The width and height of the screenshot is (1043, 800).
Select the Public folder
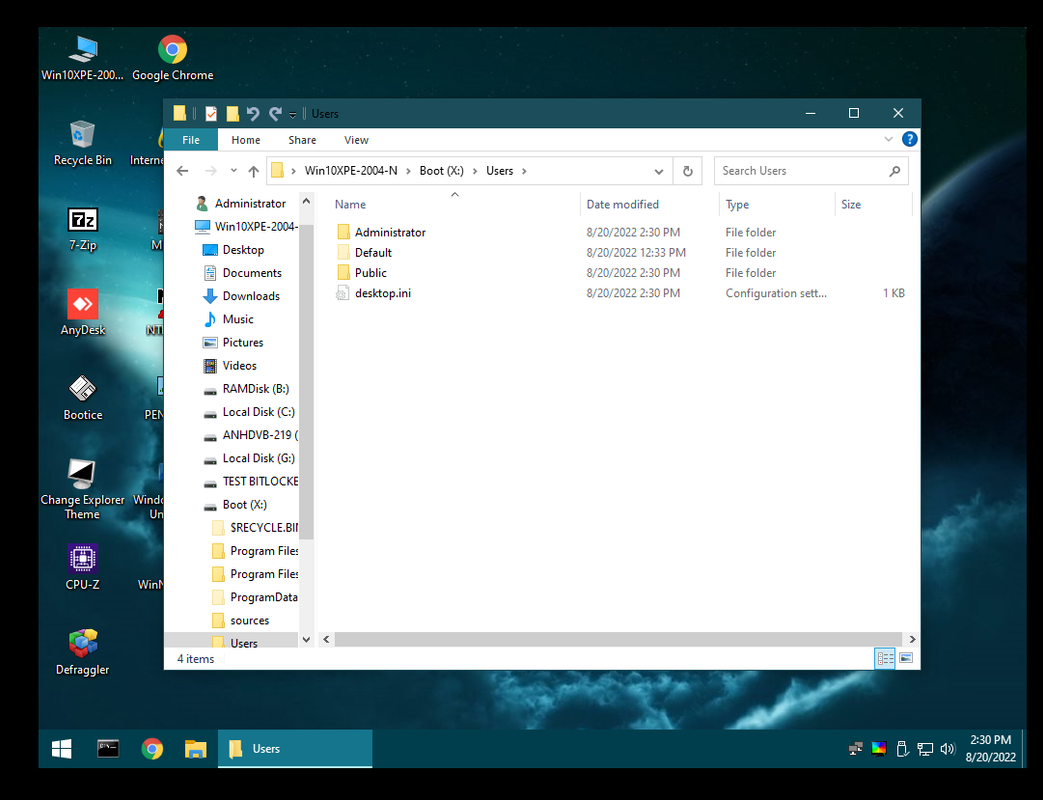point(371,273)
